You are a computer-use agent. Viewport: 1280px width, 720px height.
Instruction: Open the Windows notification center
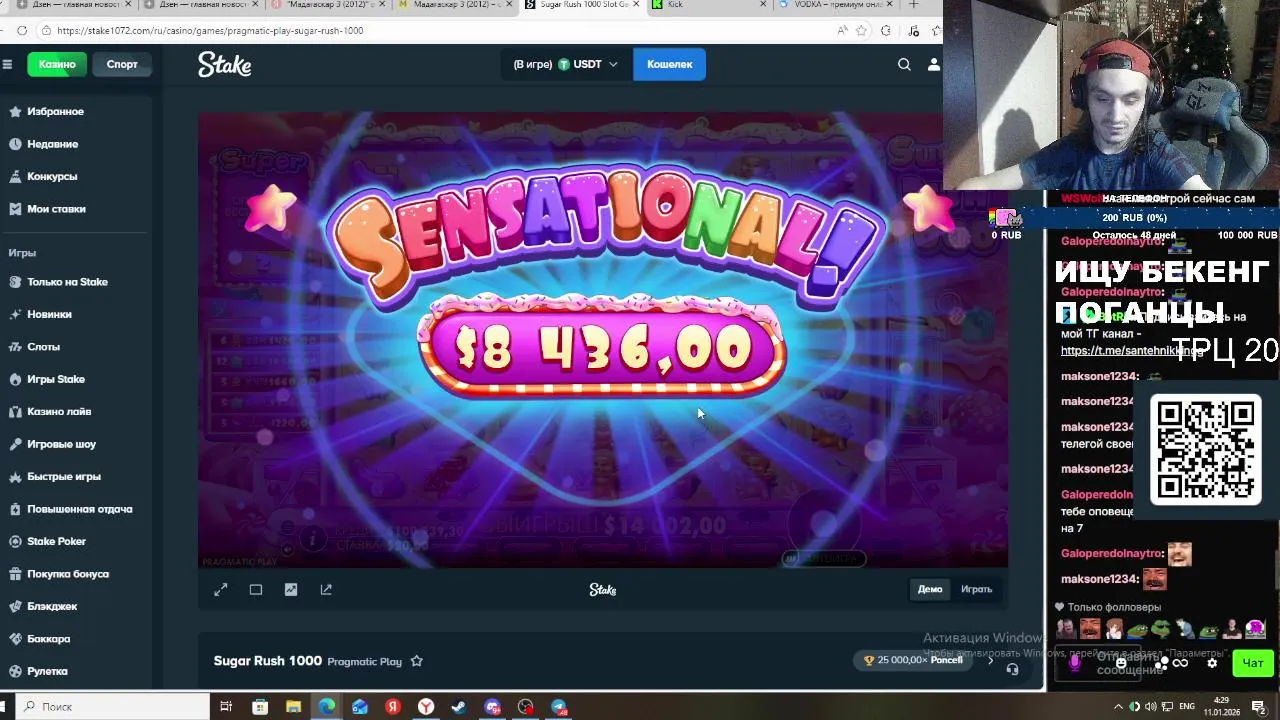(1259, 707)
